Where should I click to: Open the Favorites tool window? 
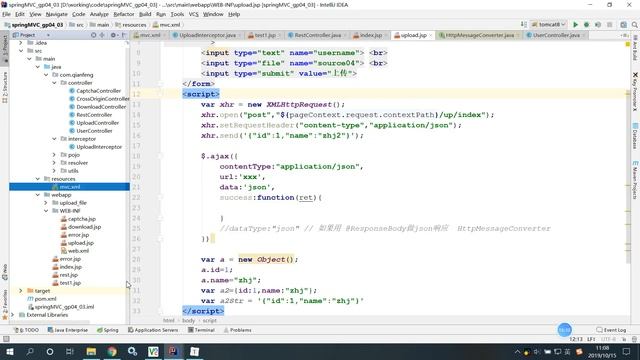(x=4, y=304)
